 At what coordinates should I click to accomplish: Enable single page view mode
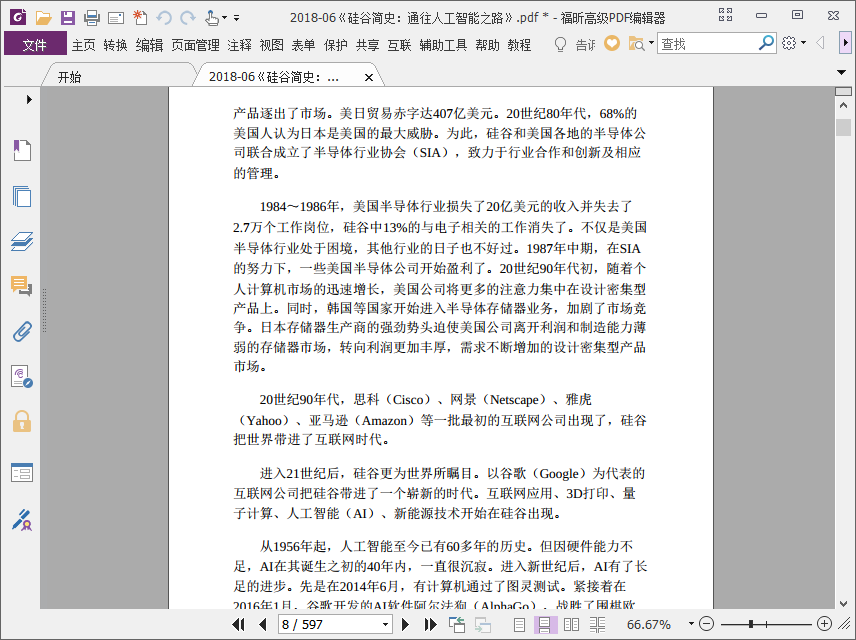[x=520, y=624]
